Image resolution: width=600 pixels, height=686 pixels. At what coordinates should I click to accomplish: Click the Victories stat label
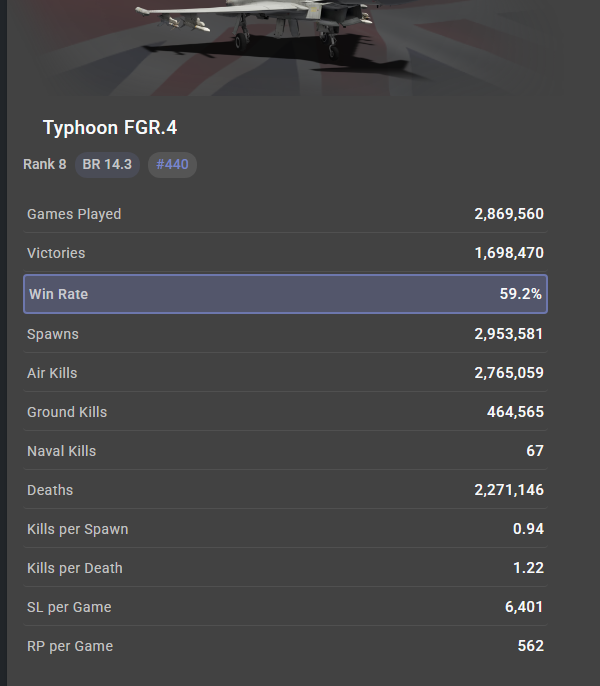[x=56, y=253]
